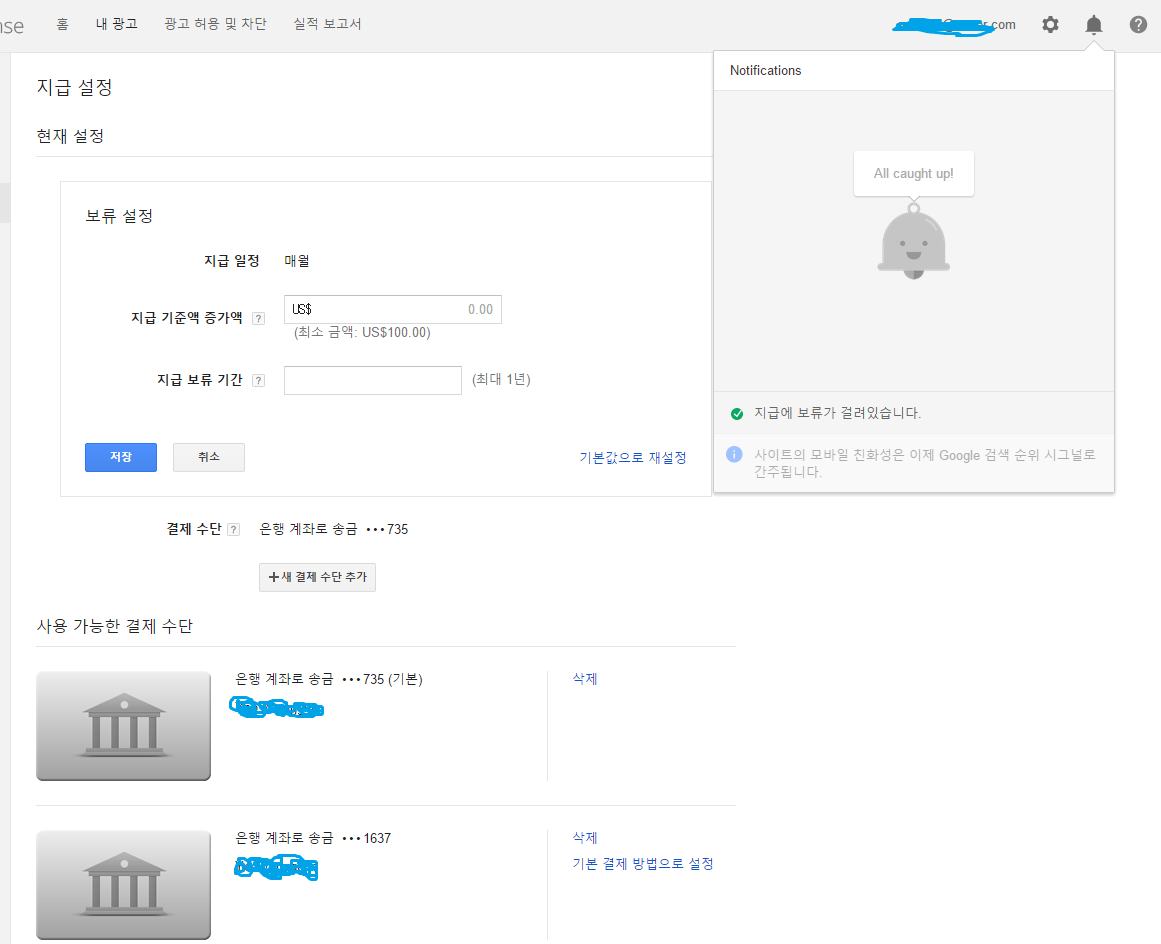Click help icon beside 지급 보류 기간
The height and width of the screenshot is (944, 1161).
(x=258, y=380)
